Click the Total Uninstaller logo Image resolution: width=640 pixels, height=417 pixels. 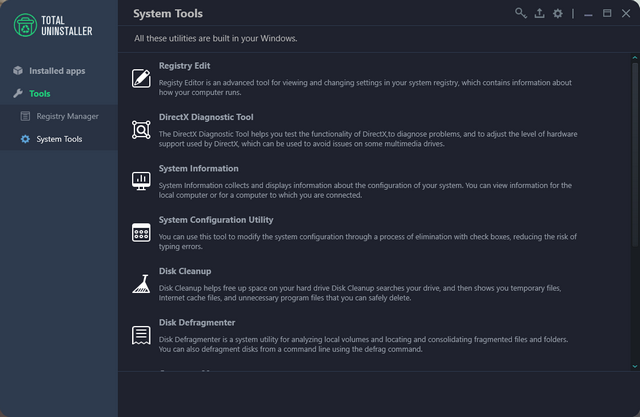tap(58, 25)
